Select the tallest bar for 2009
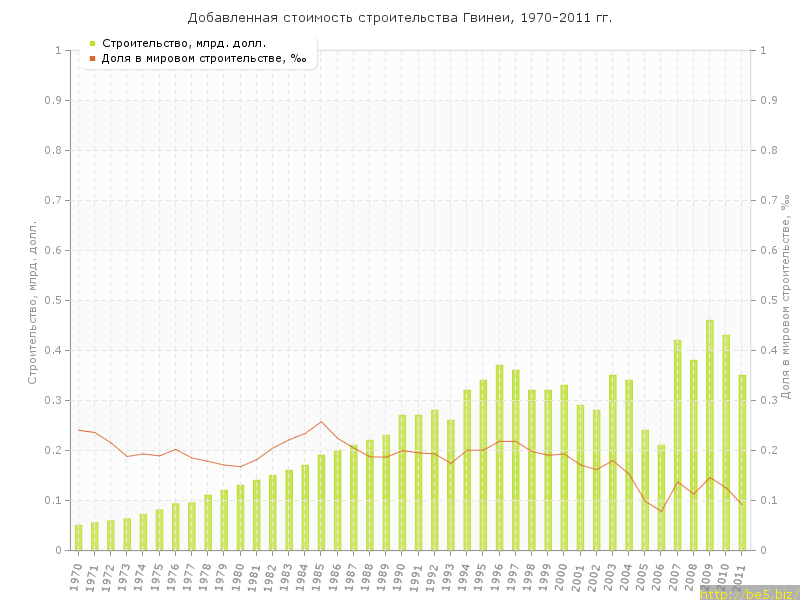This screenshot has width=800, height=600. [x=710, y=435]
